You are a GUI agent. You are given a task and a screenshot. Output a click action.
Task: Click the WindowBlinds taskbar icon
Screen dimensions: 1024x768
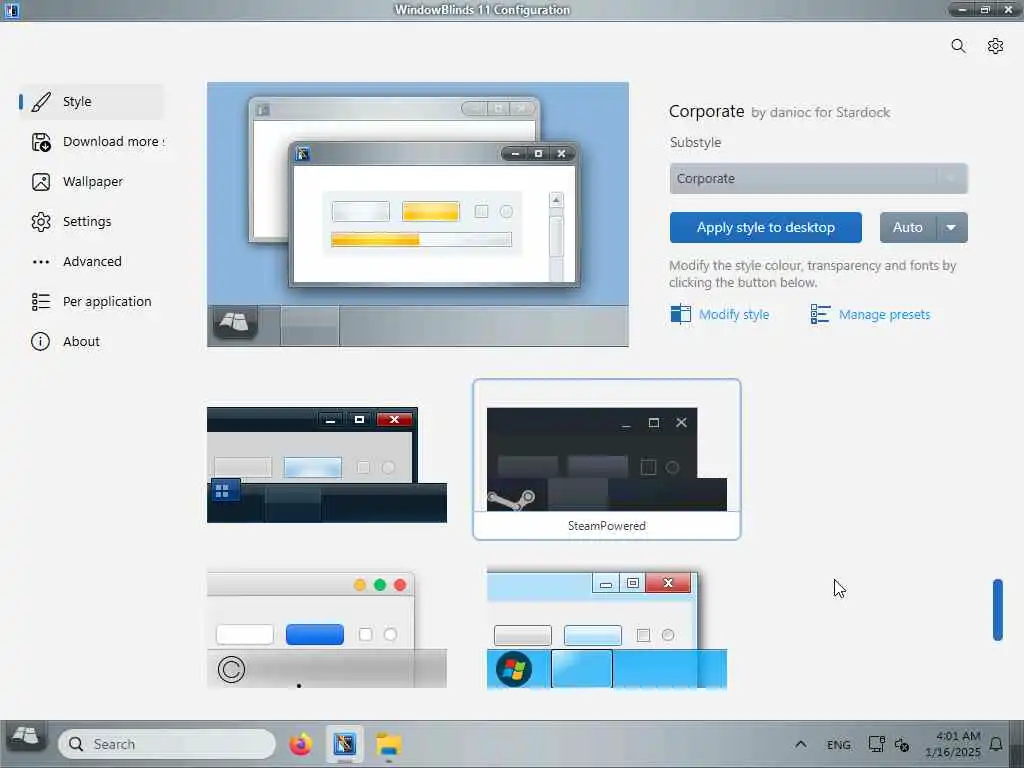point(344,744)
